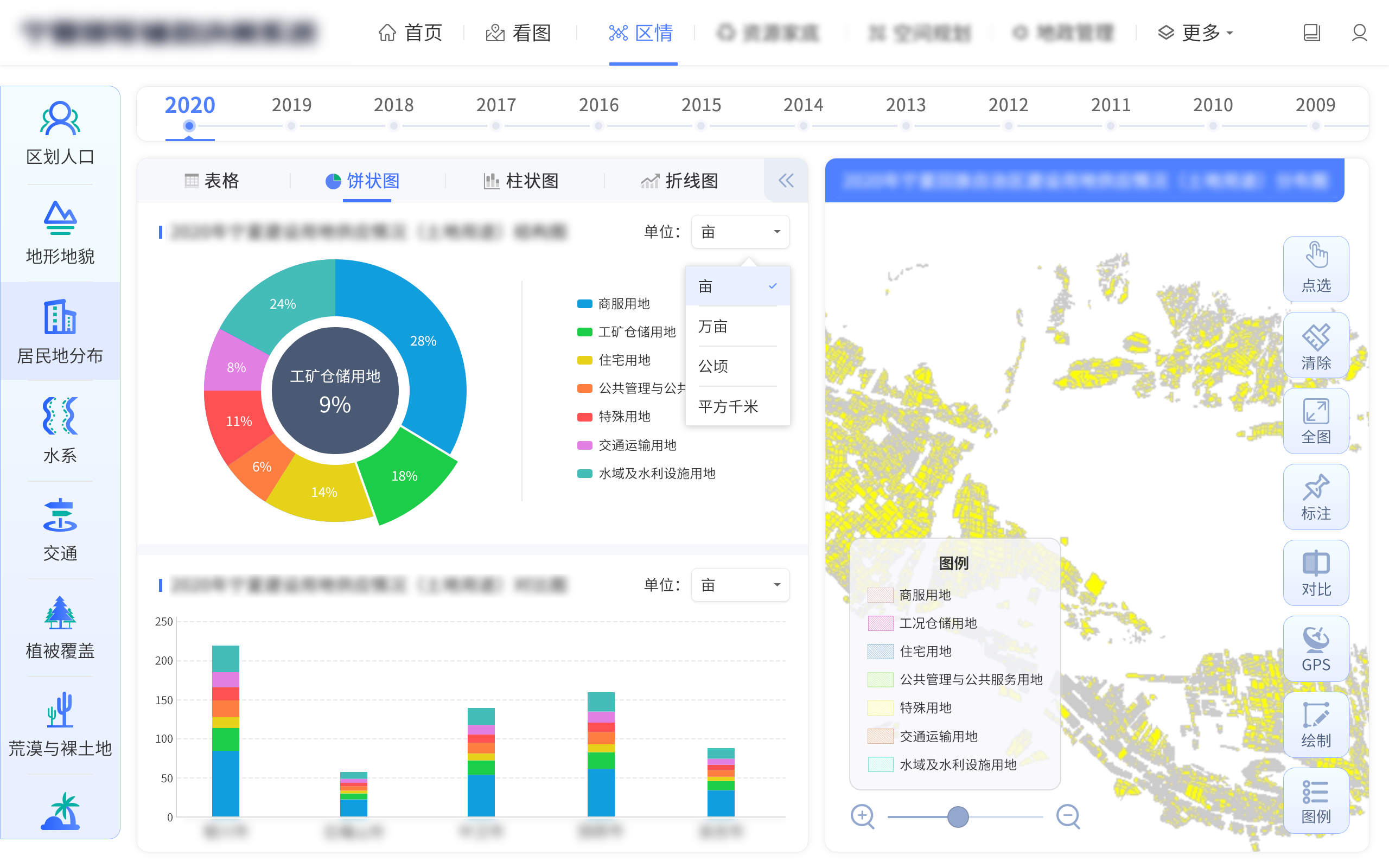Image resolution: width=1389 pixels, height=868 pixels.
Task: Select the 点选 point-select map tool
Action: coord(1316,268)
